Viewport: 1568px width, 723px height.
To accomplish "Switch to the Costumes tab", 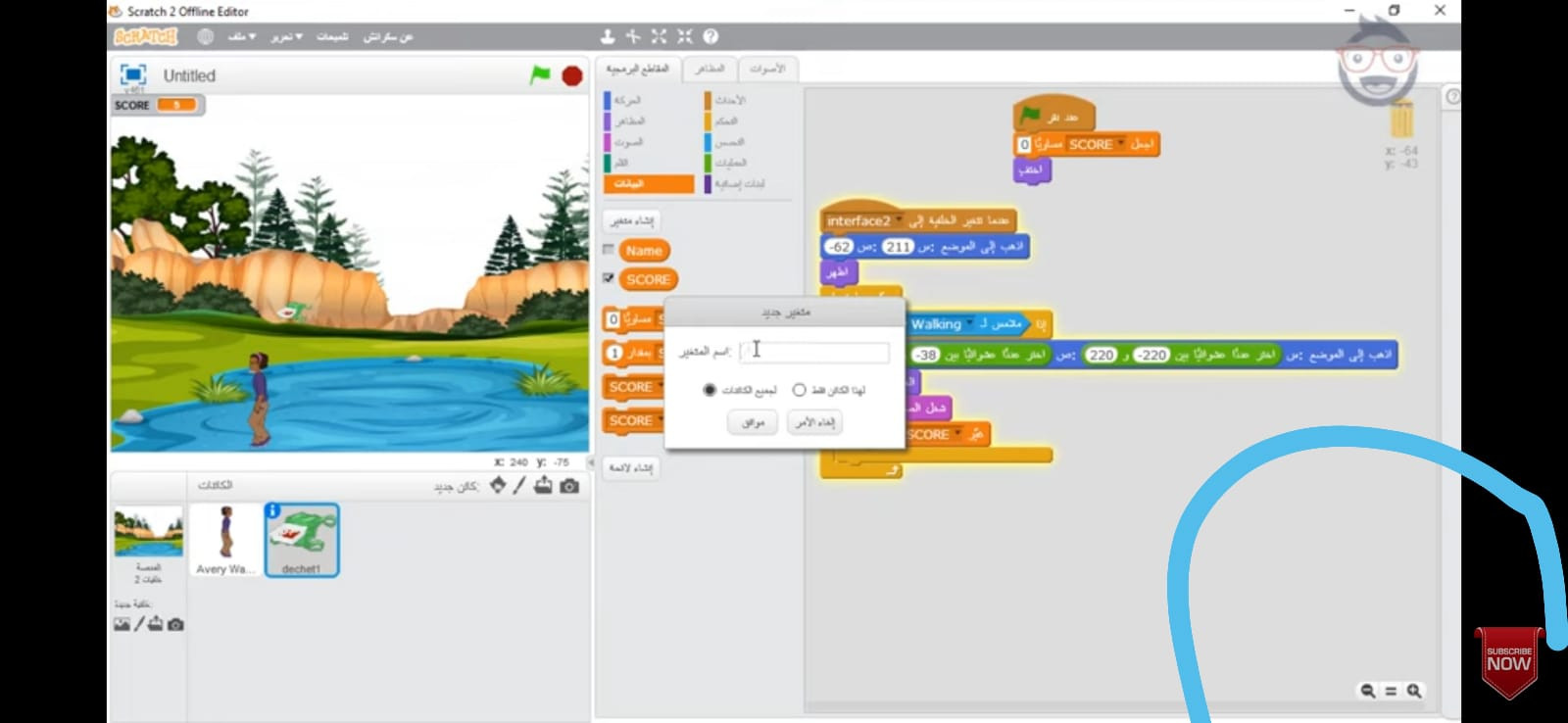I will pyautogui.click(x=710, y=69).
